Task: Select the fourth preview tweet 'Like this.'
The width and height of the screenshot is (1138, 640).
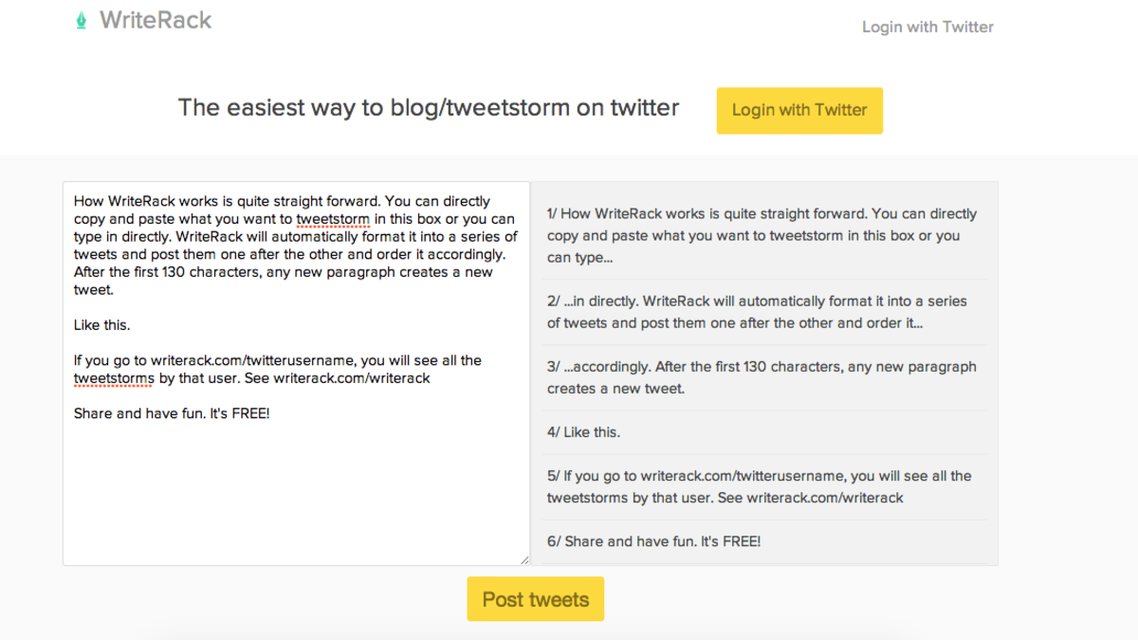Action: (x=764, y=432)
